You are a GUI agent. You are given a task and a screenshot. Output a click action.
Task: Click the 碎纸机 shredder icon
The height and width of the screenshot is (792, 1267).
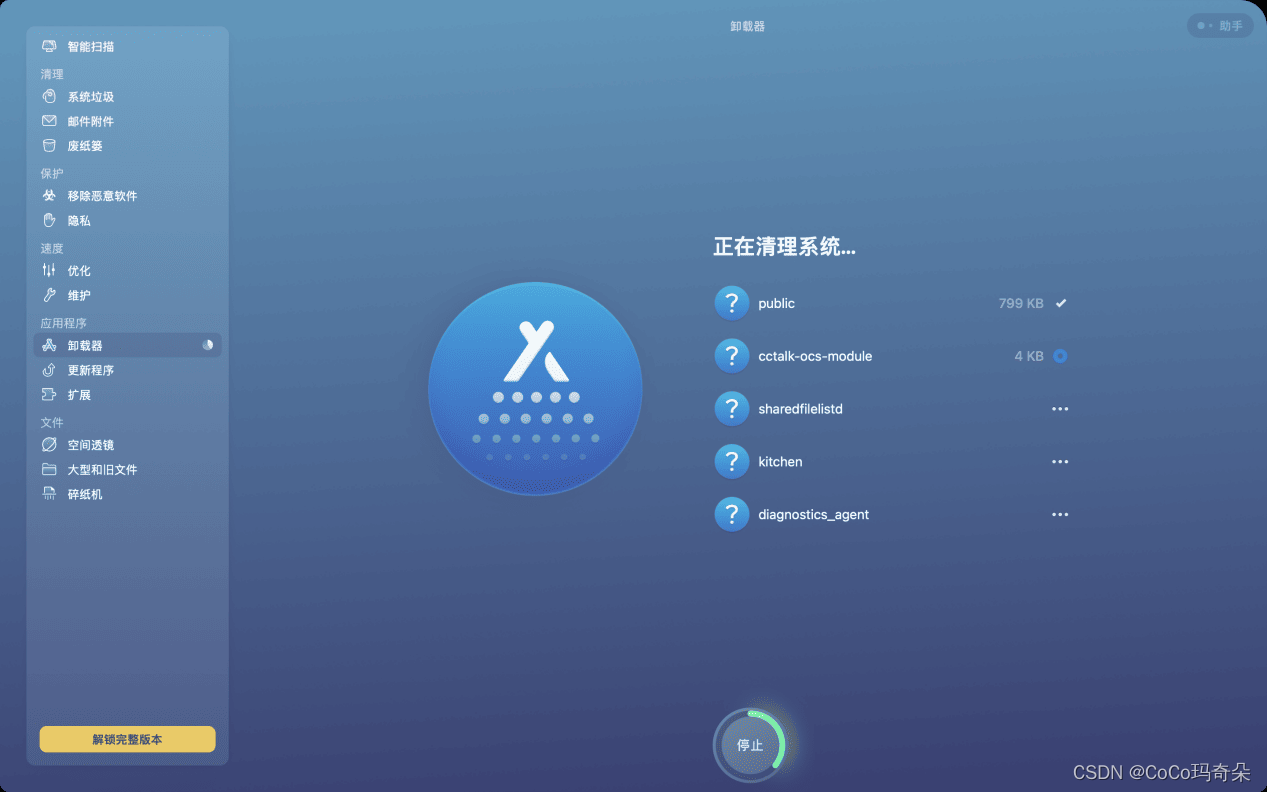pyautogui.click(x=49, y=494)
